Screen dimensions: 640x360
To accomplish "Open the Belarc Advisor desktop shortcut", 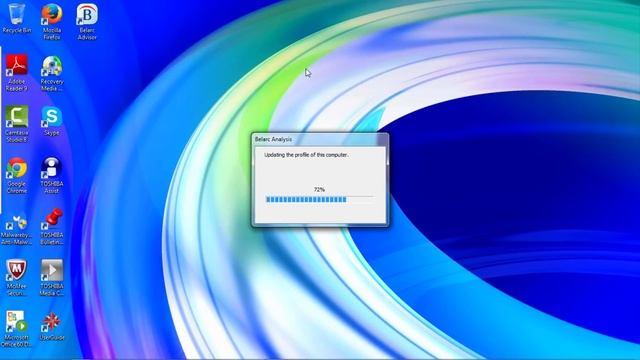I will coord(87,22).
